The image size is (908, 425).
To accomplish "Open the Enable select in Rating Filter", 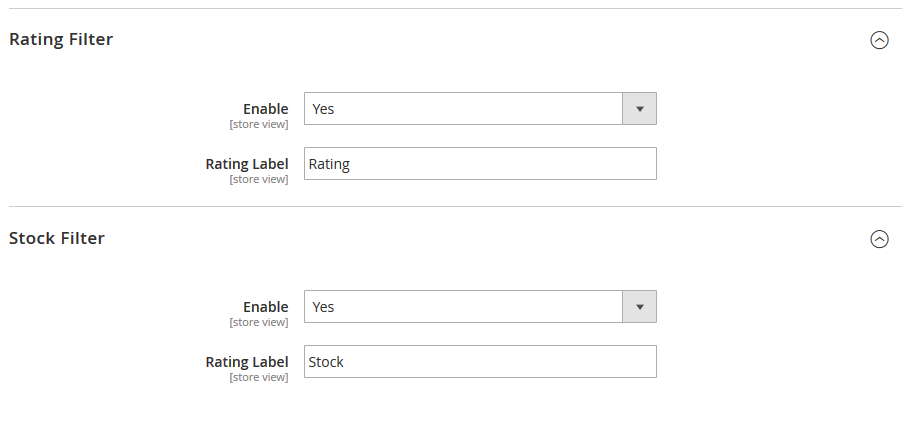I will [x=463, y=109].
